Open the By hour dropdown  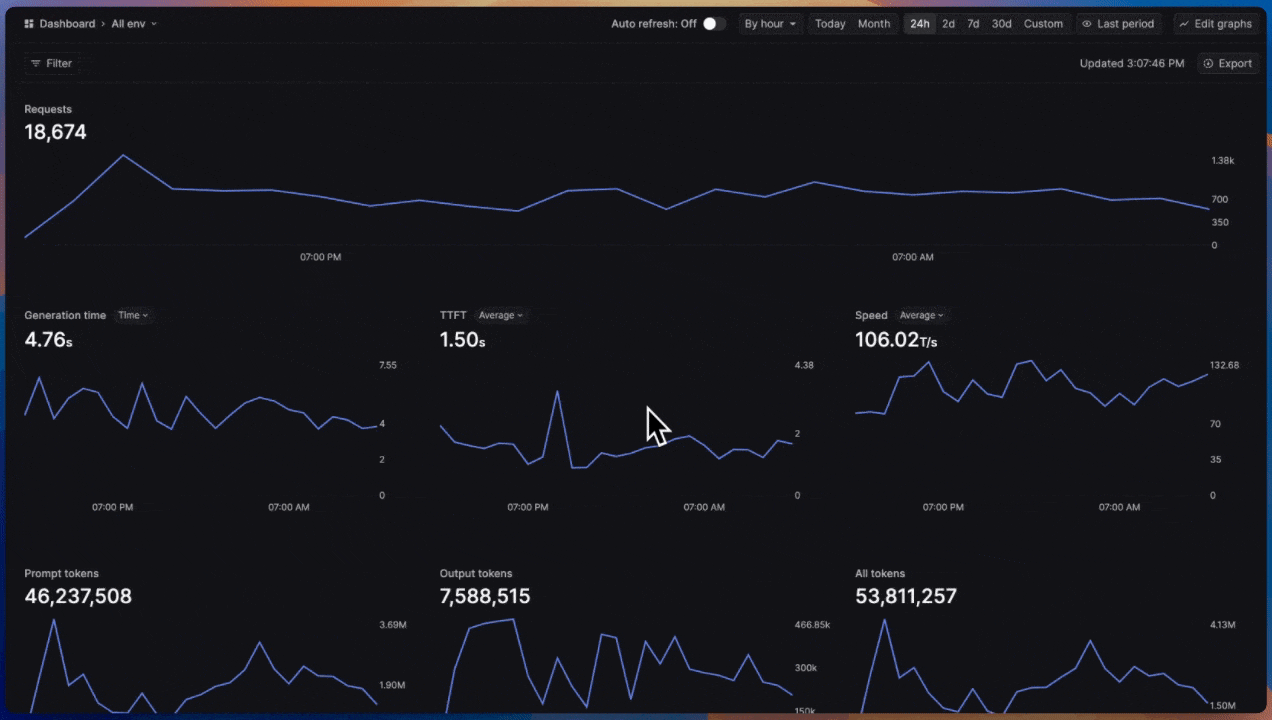[x=770, y=24]
